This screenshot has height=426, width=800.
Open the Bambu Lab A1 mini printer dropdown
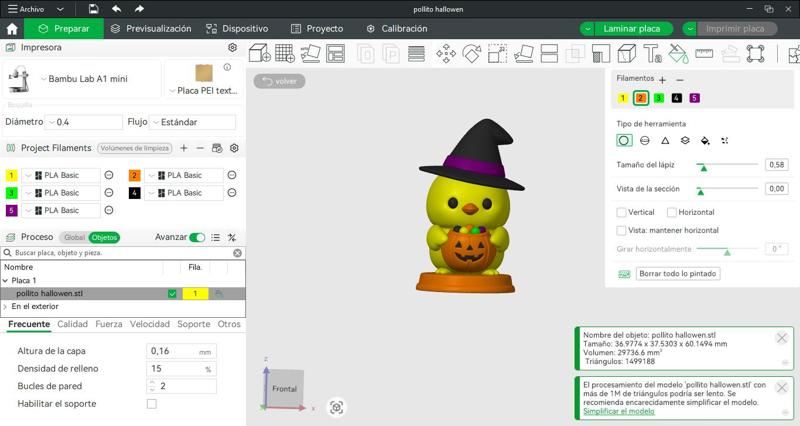point(84,79)
